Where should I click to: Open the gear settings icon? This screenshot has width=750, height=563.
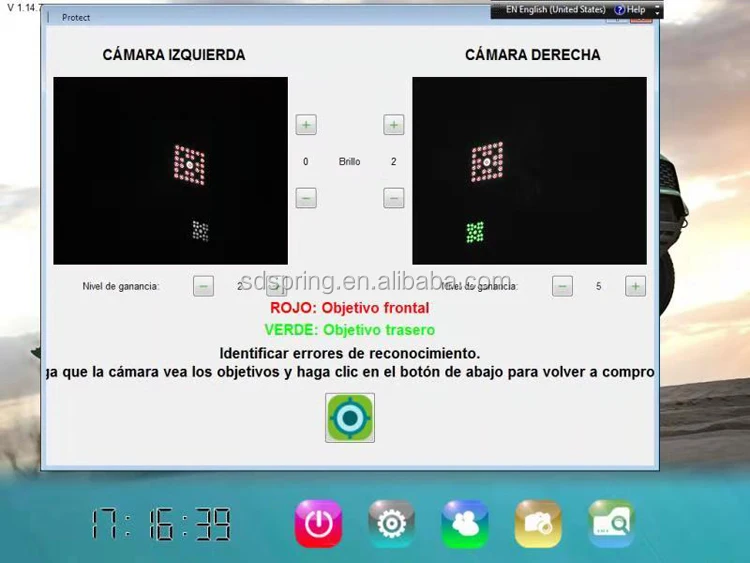(391, 524)
